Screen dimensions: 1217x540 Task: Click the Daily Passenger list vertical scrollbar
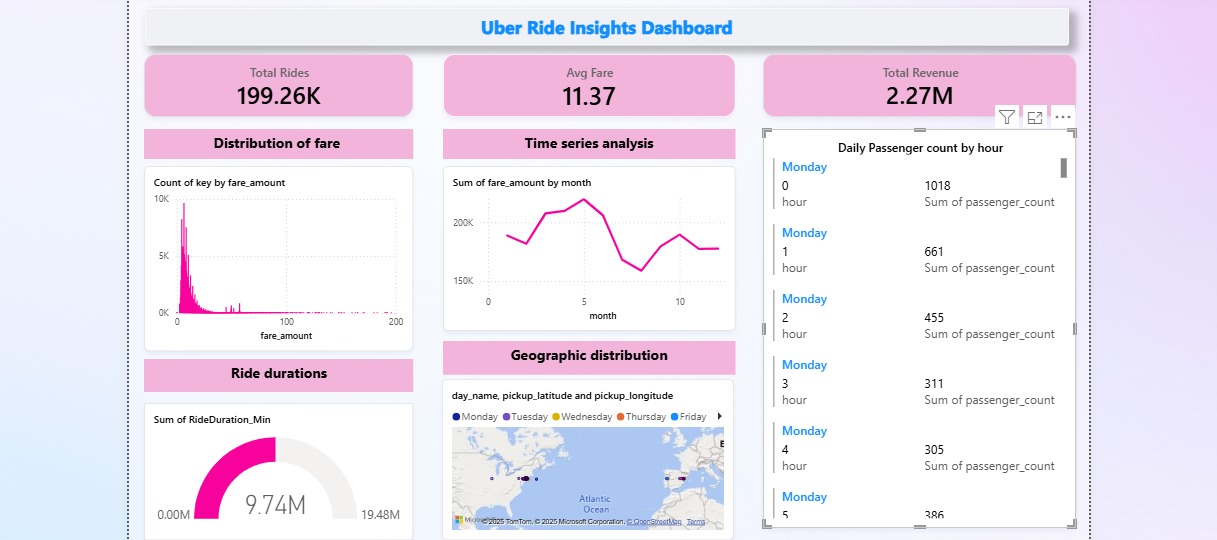[x=1064, y=168]
